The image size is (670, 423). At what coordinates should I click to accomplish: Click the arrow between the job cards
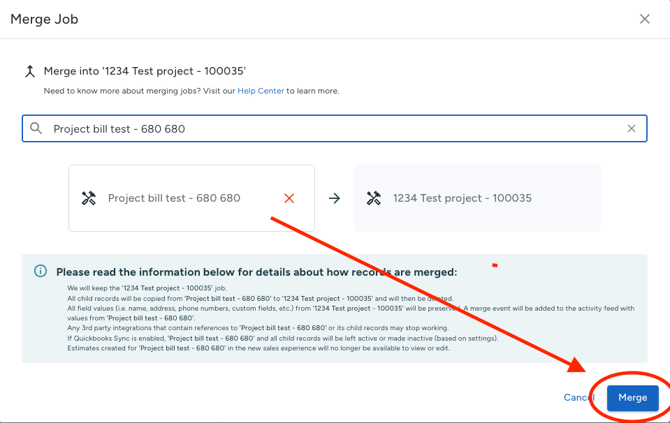(x=334, y=198)
